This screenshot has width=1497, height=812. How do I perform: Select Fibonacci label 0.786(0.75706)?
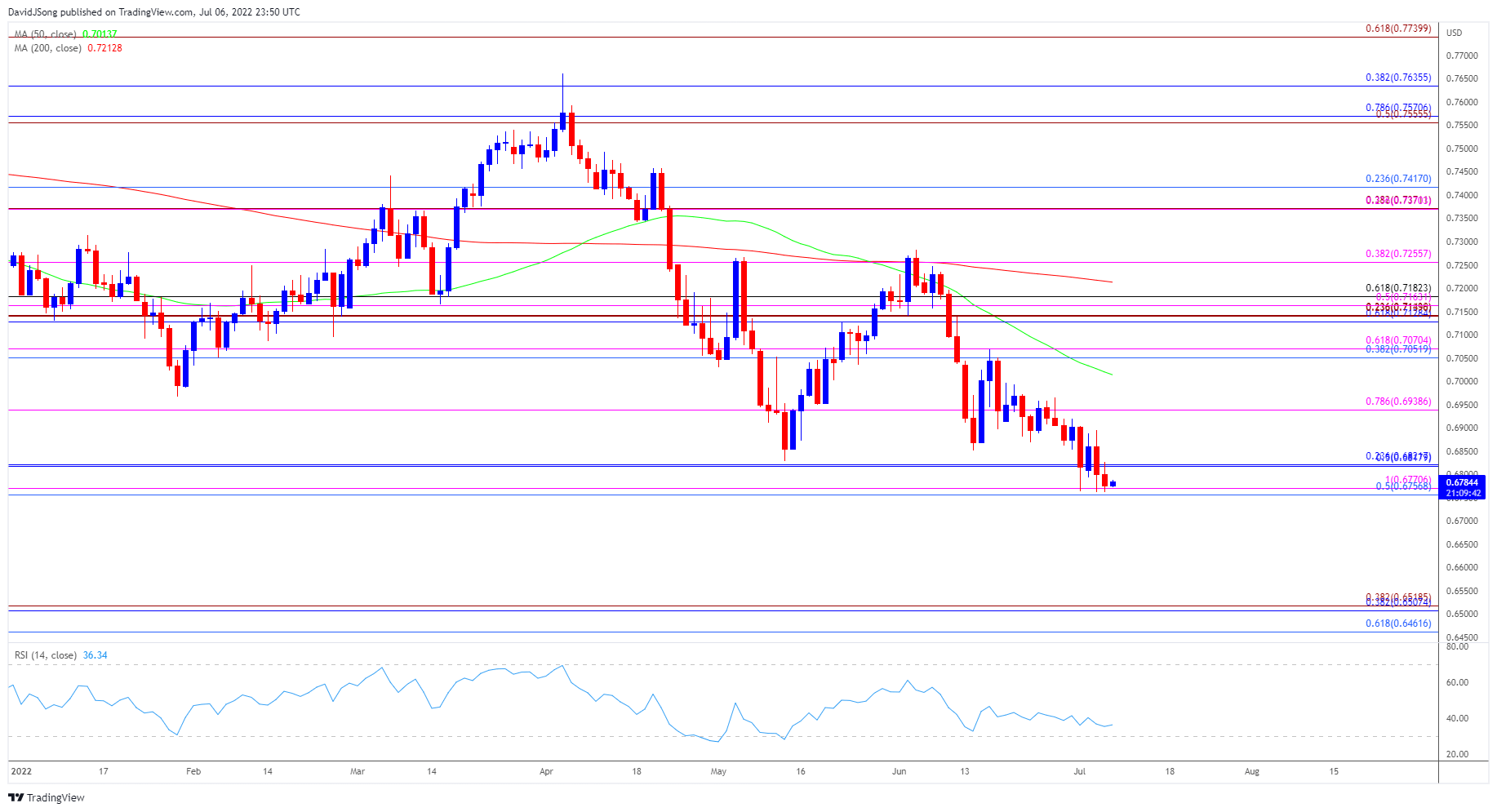[x=1398, y=107]
